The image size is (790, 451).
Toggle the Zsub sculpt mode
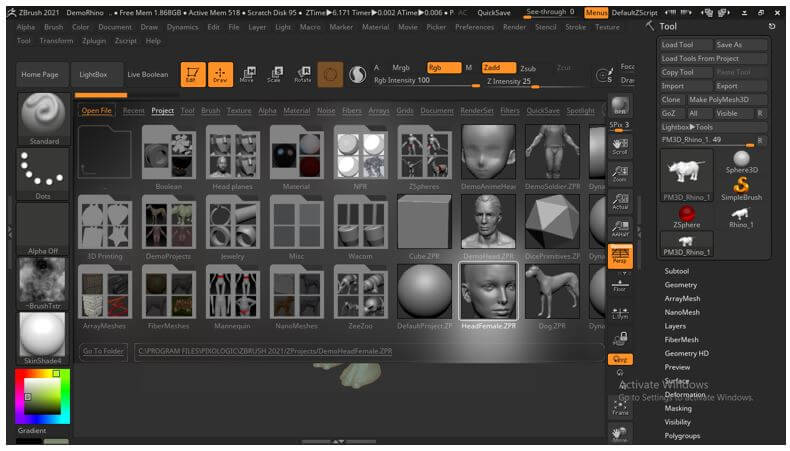click(528, 69)
